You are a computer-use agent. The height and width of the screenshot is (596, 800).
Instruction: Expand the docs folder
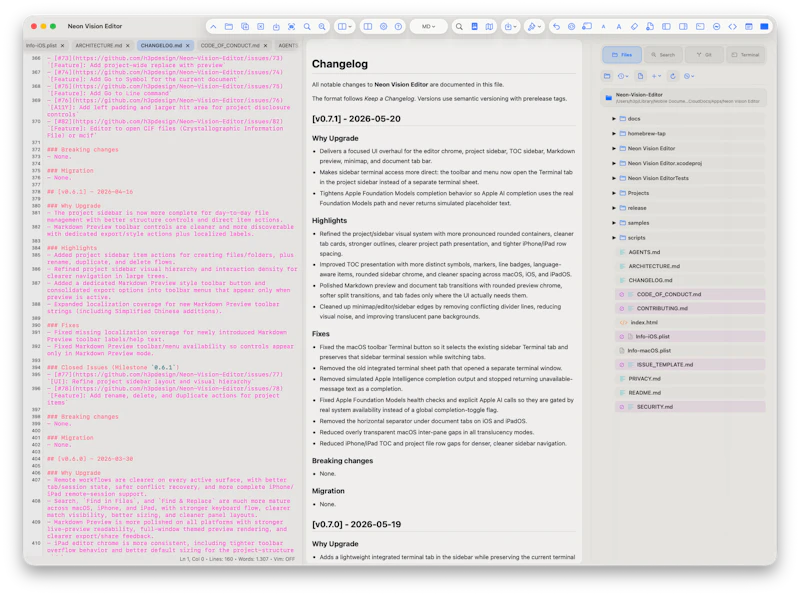pos(614,118)
